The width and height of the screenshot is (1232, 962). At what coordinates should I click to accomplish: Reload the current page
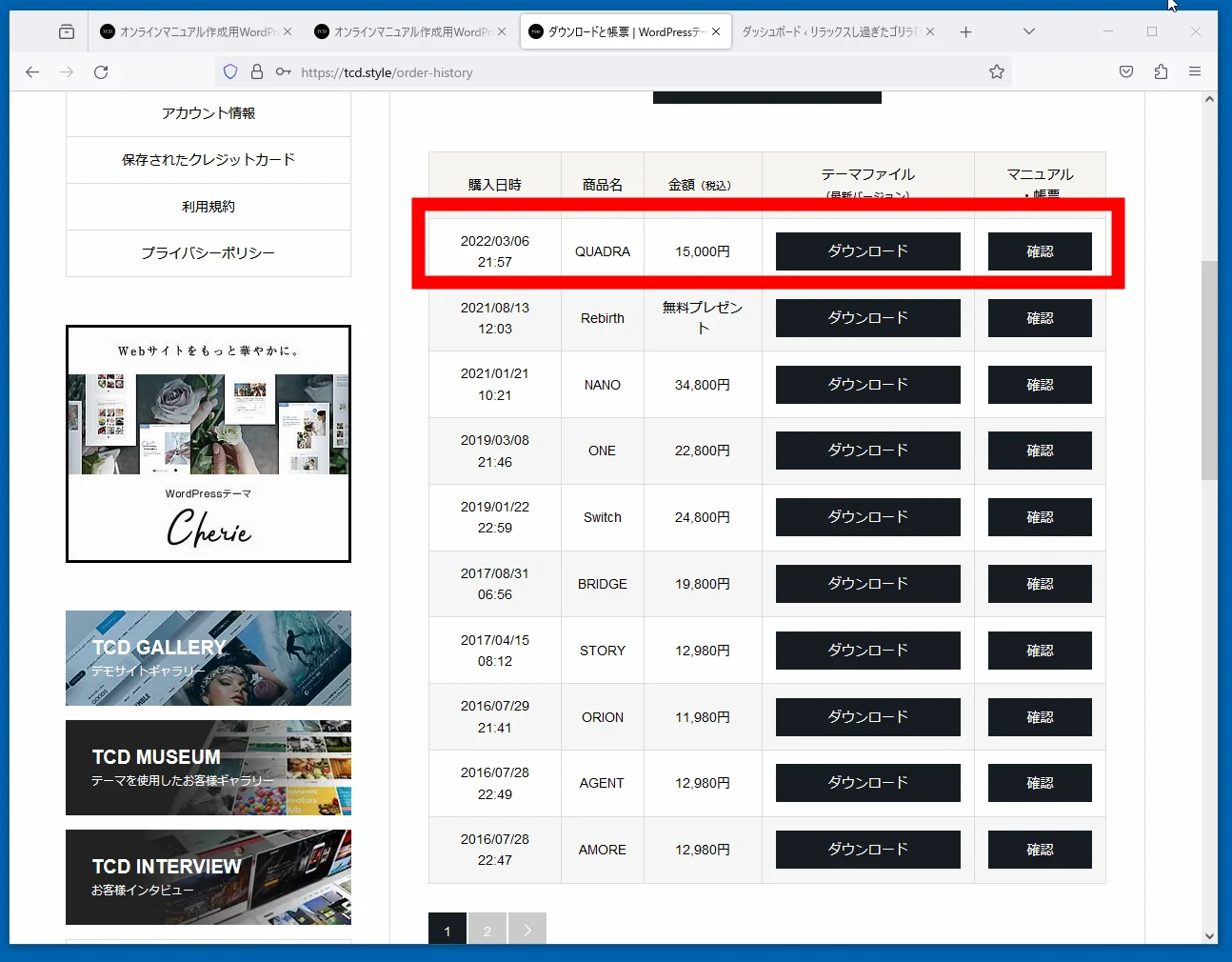(x=101, y=72)
